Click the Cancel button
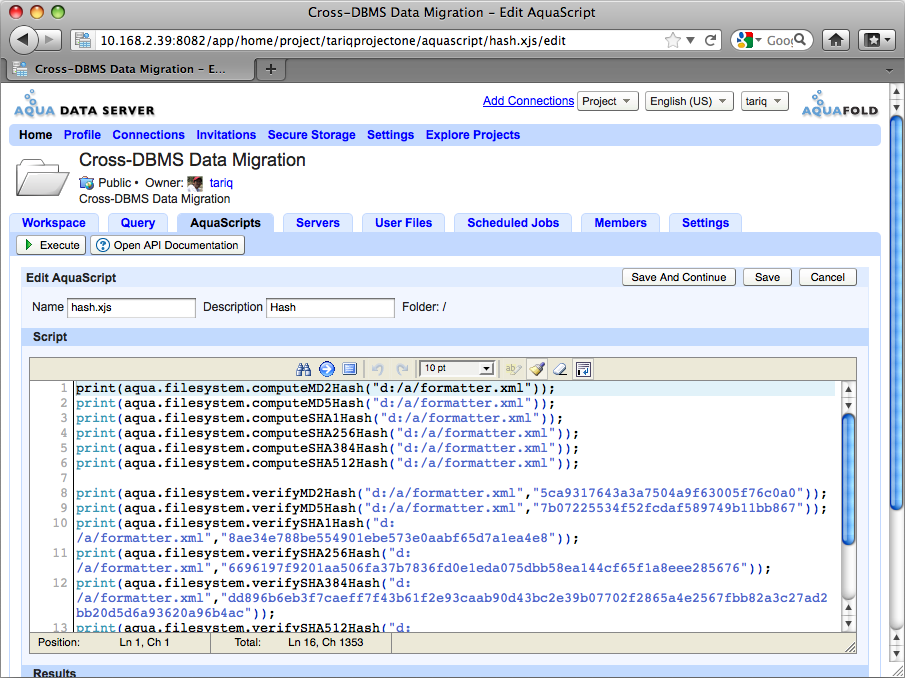 pos(828,277)
